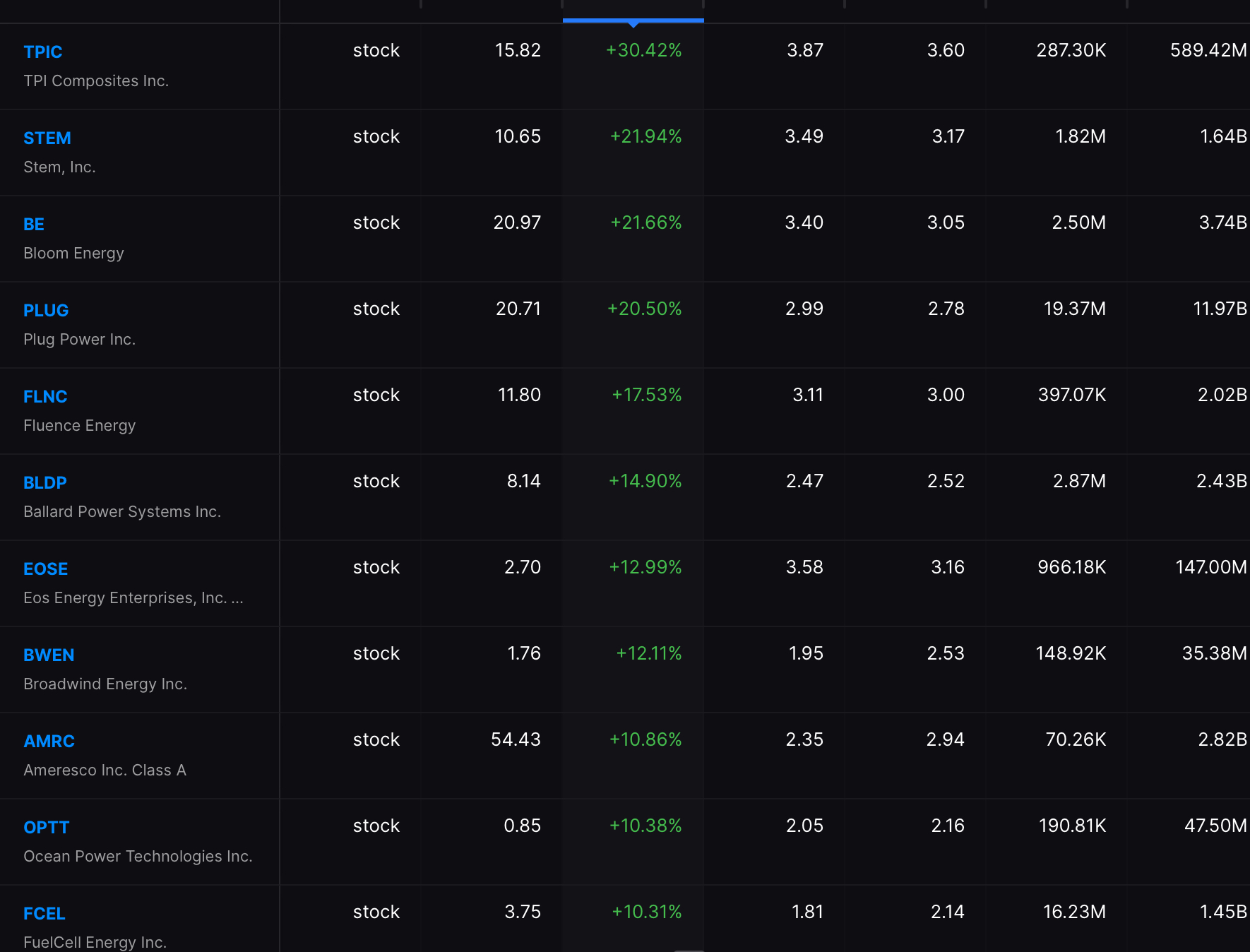Click OPTT market cap 47.50M
Viewport: 1250px width, 952px height.
click(1215, 826)
